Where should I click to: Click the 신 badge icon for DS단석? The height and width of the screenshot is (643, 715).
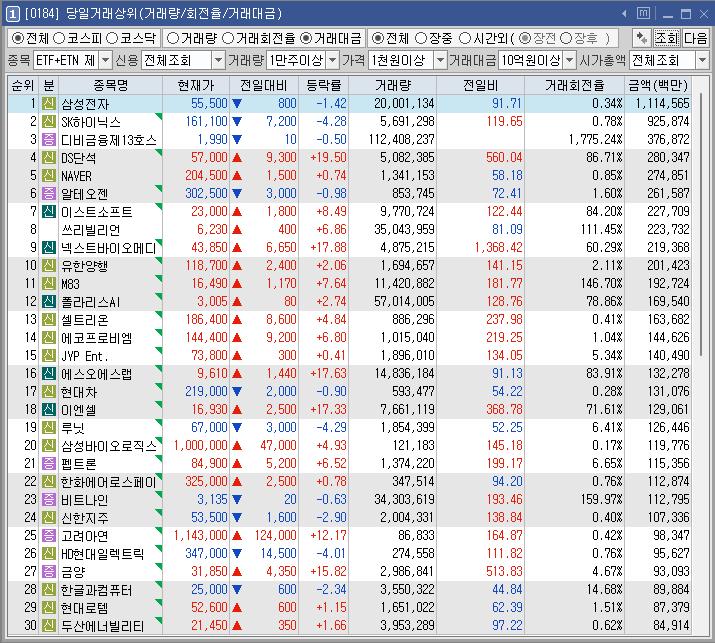point(49,158)
